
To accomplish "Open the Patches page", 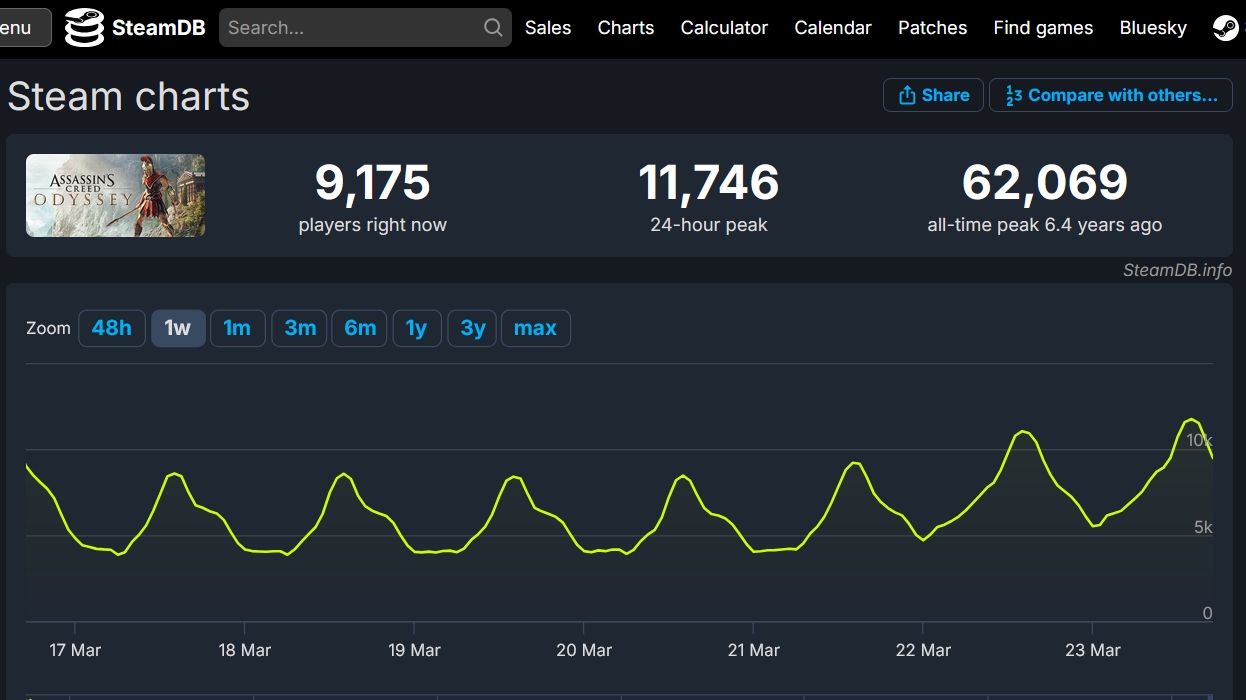I will (932, 28).
